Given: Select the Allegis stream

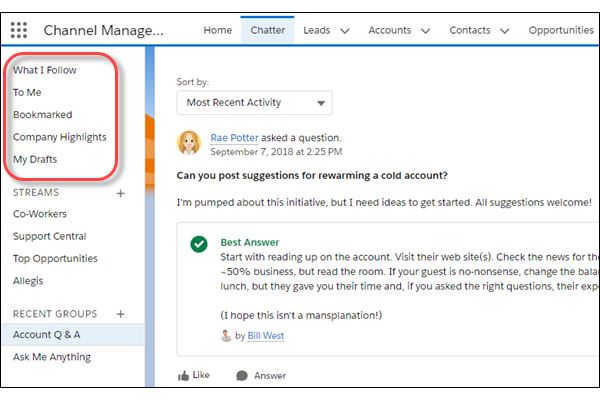Looking at the screenshot, I should pyautogui.click(x=28, y=281).
